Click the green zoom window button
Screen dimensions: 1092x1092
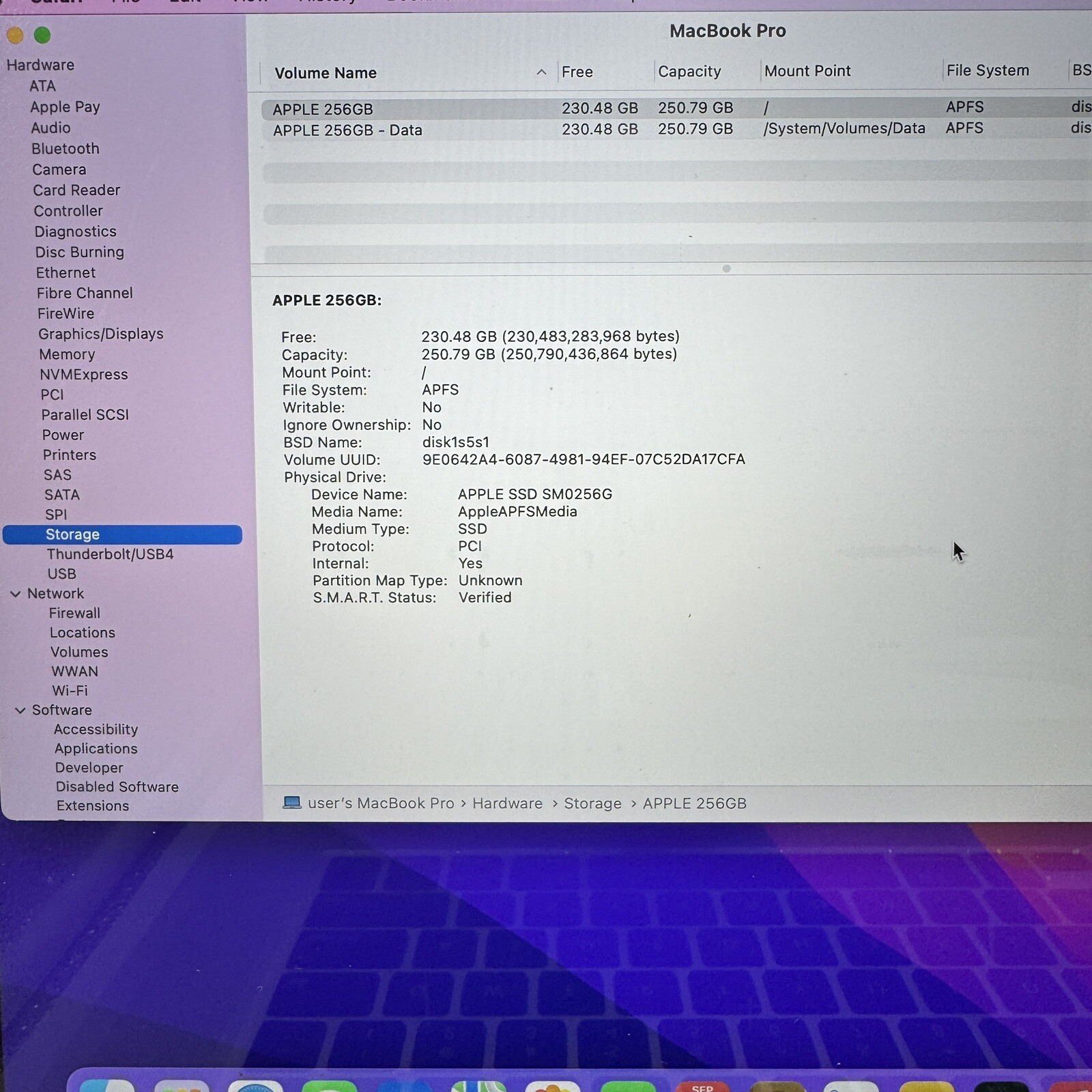click(x=42, y=35)
